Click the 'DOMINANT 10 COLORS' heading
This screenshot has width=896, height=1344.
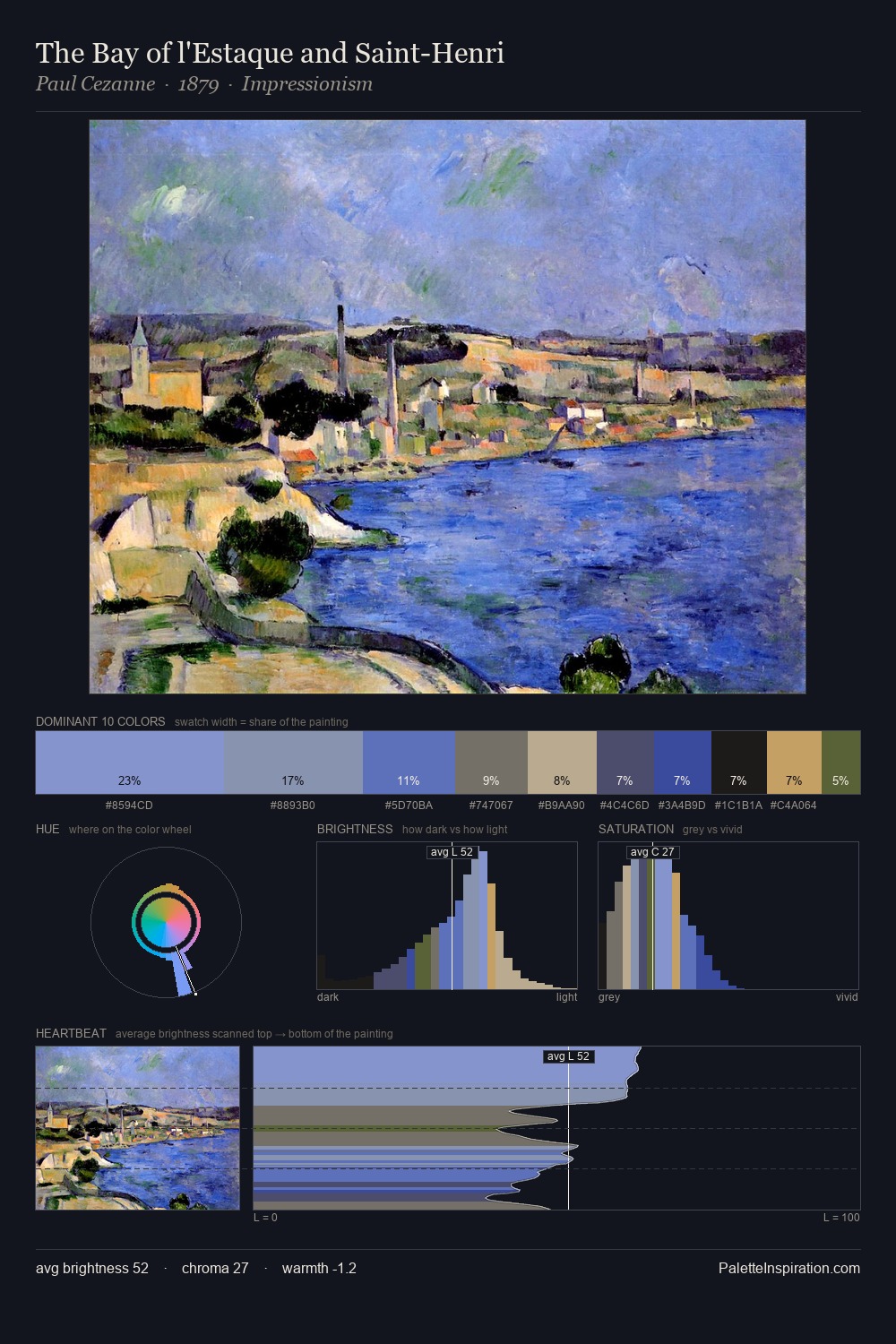point(100,721)
